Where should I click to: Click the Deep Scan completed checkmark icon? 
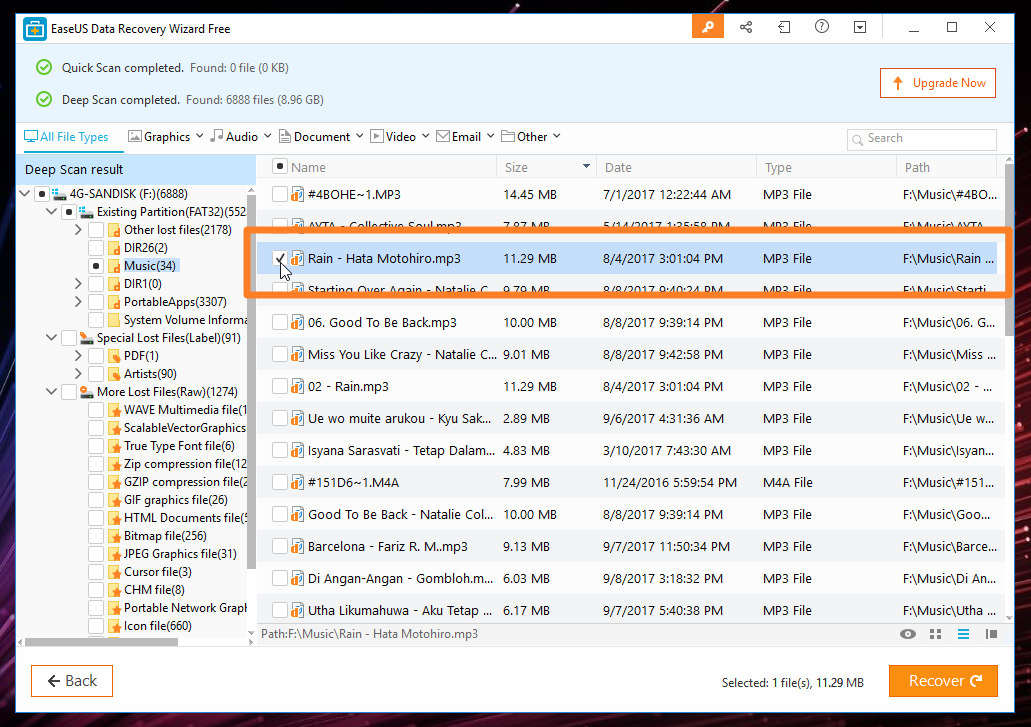pyautogui.click(x=44, y=99)
